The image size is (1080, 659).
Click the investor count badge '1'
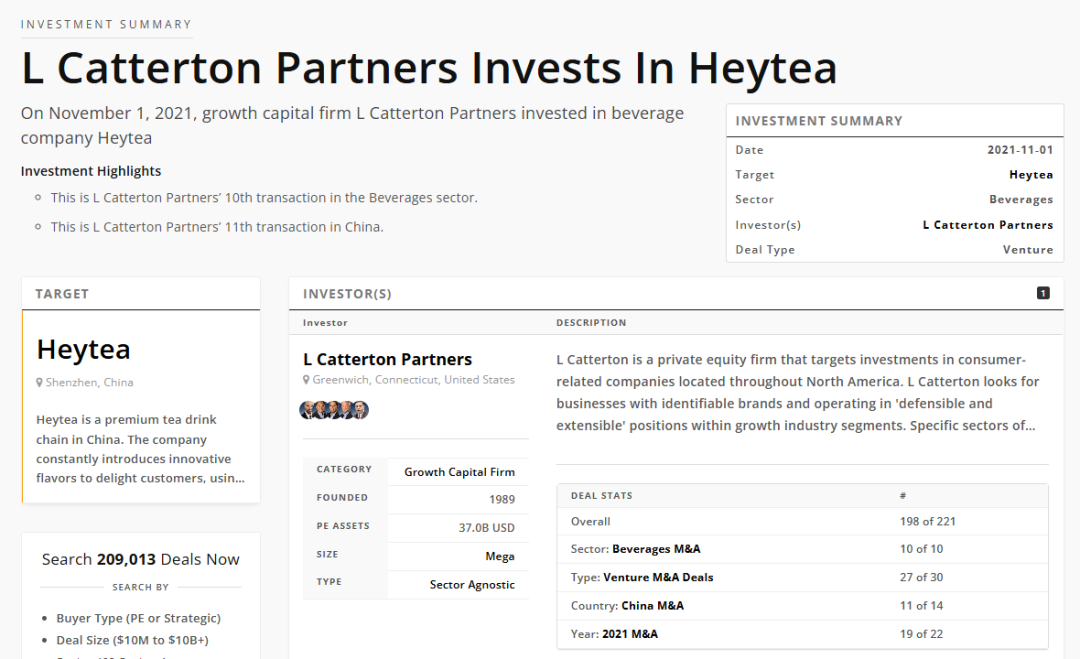(1043, 293)
